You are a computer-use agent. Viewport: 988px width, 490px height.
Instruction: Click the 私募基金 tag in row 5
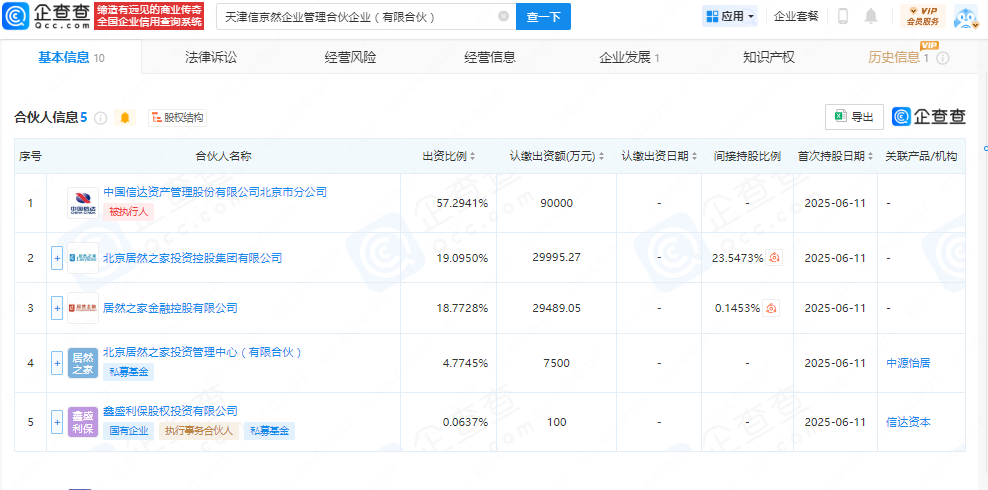pos(269,431)
